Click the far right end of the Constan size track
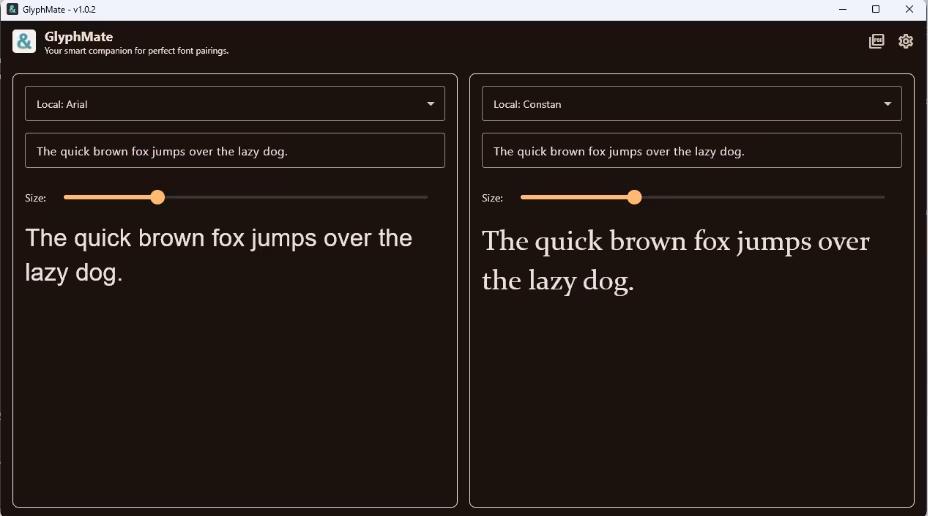Image resolution: width=928 pixels, height=516 pixels. coord(882,197)
